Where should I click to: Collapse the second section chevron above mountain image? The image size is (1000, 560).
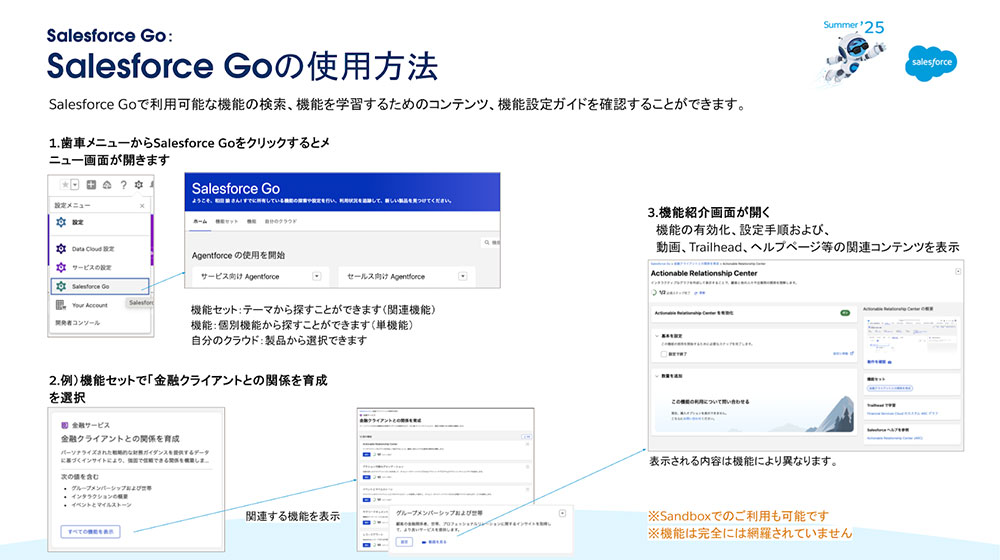[657, 376]
